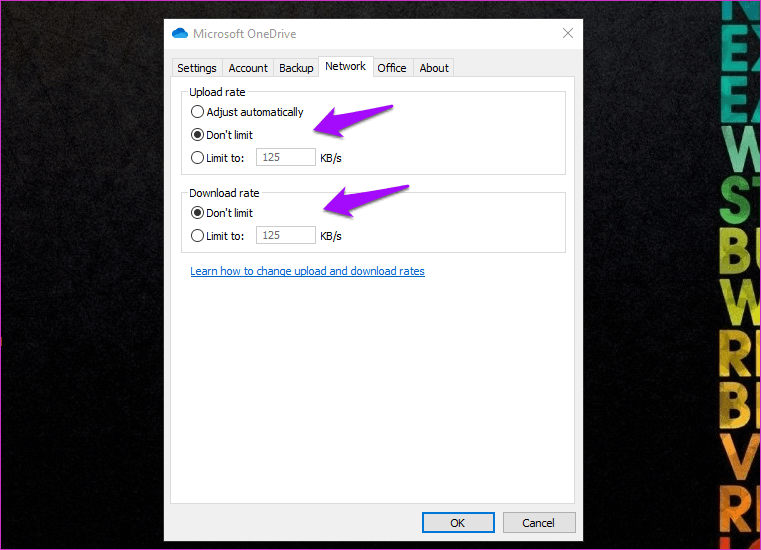Click the Download rate group label

(x=224, y=193)
